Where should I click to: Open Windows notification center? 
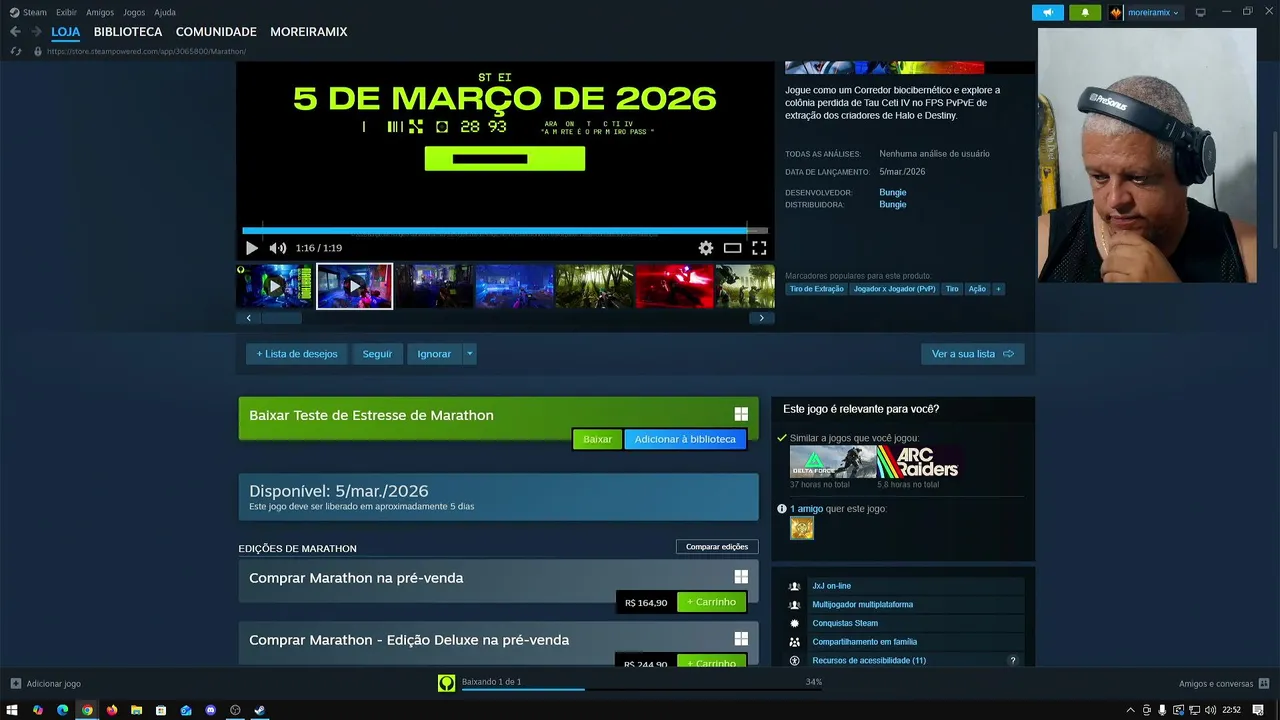point(1258,710)
